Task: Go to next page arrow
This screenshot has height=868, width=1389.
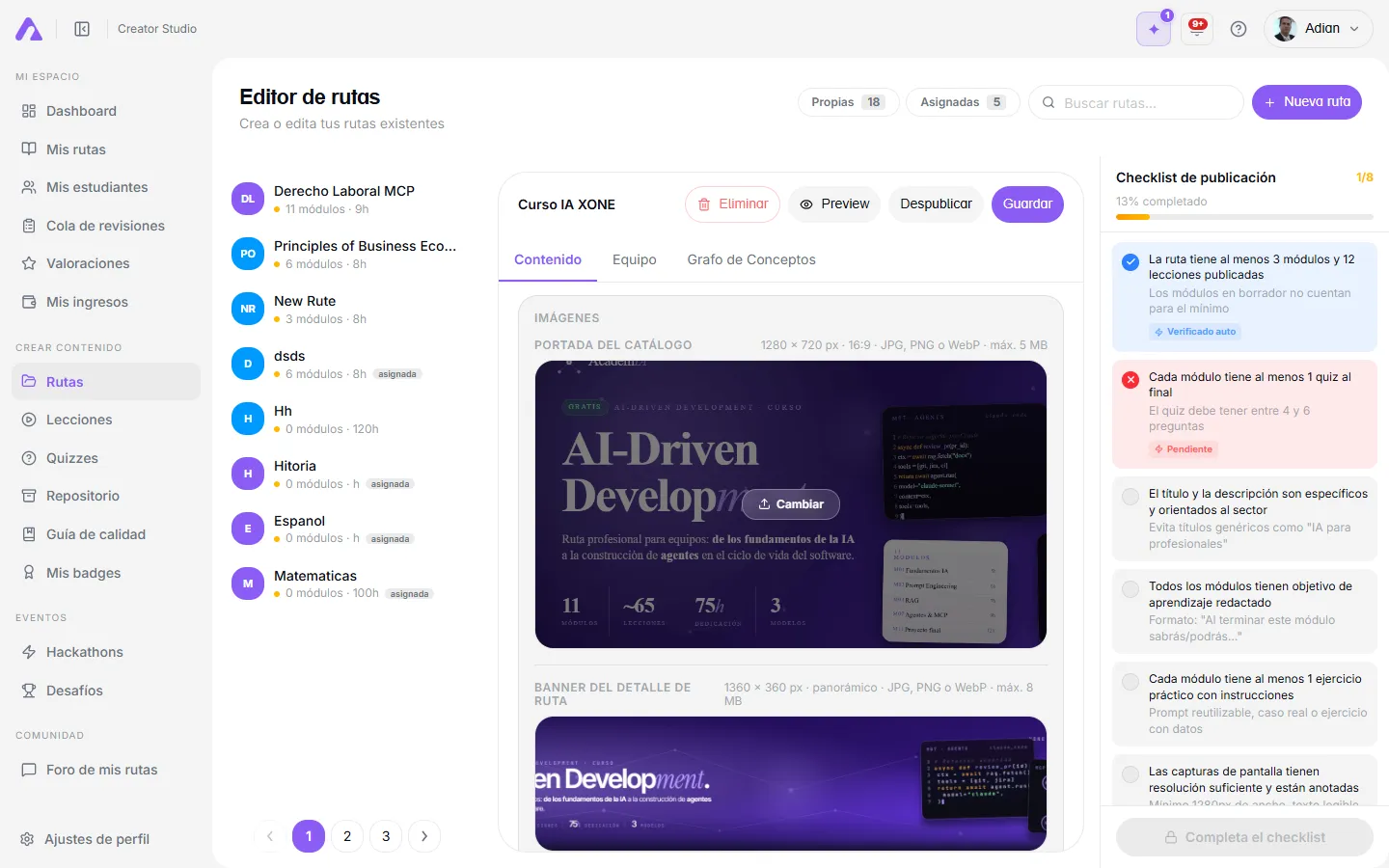Action: [424, 836]
